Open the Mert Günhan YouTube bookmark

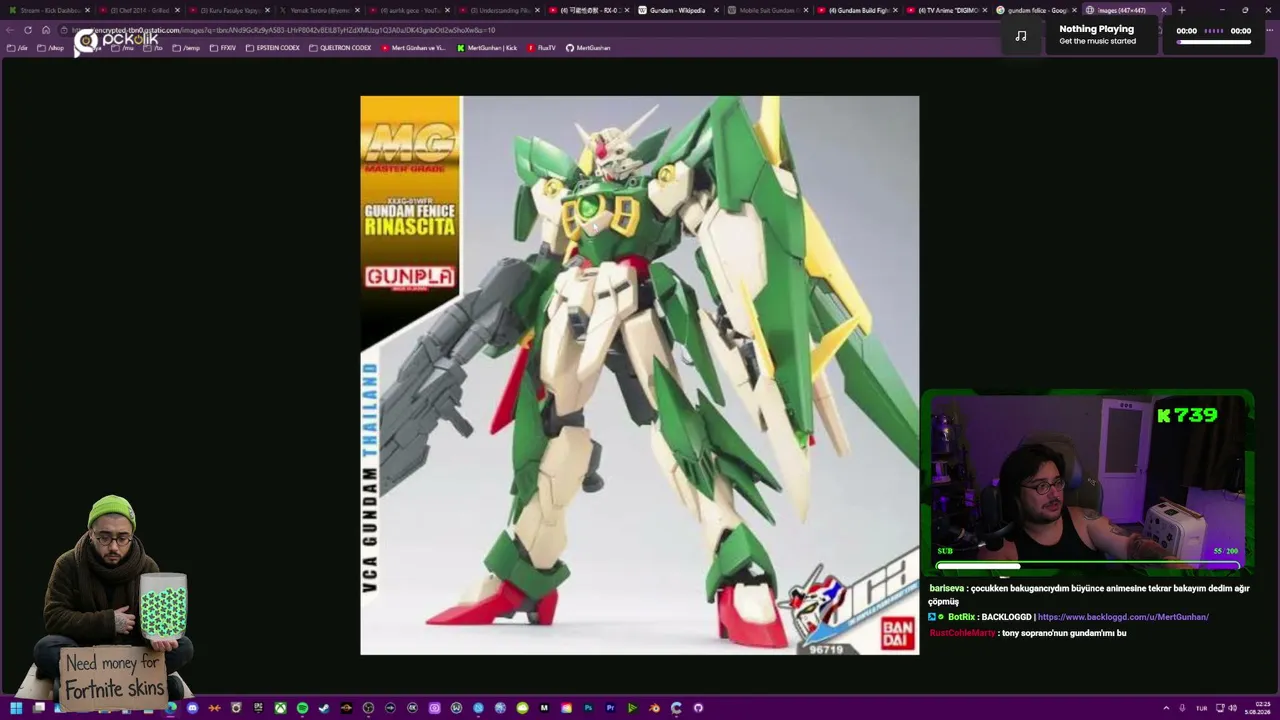point(414,48)
